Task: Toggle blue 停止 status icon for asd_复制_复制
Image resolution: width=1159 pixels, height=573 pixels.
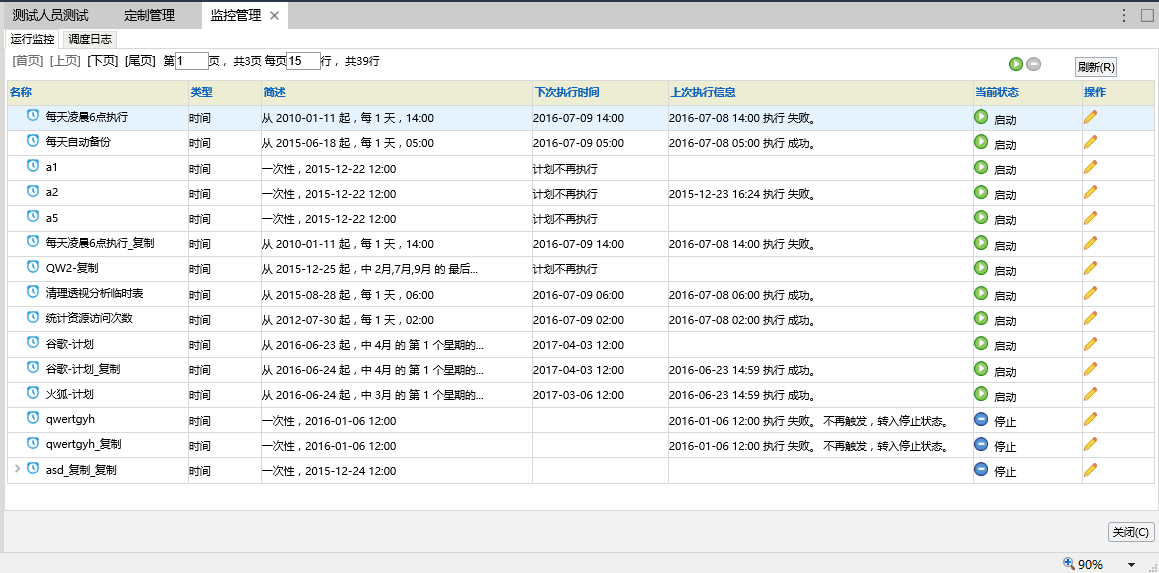Action: click(x=981, y=469)
